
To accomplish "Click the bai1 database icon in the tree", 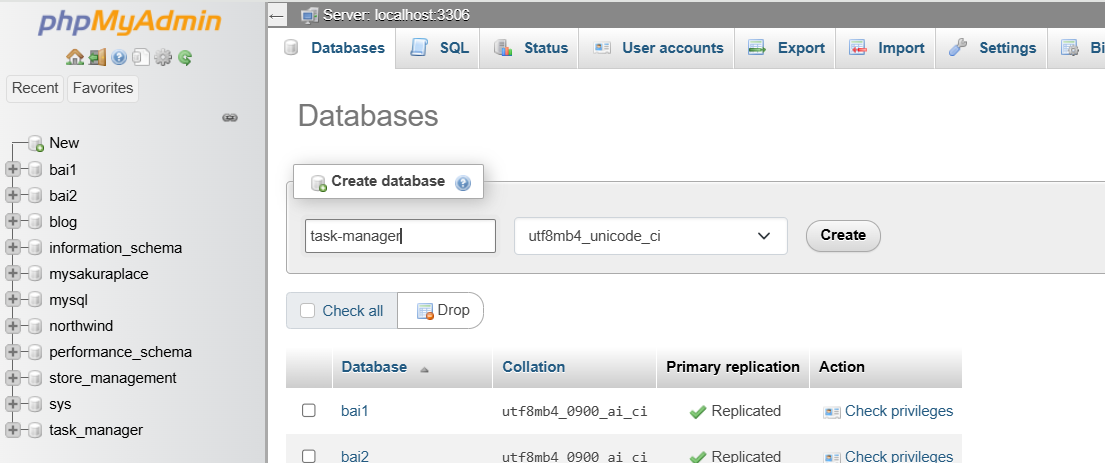I will [35, 170].
